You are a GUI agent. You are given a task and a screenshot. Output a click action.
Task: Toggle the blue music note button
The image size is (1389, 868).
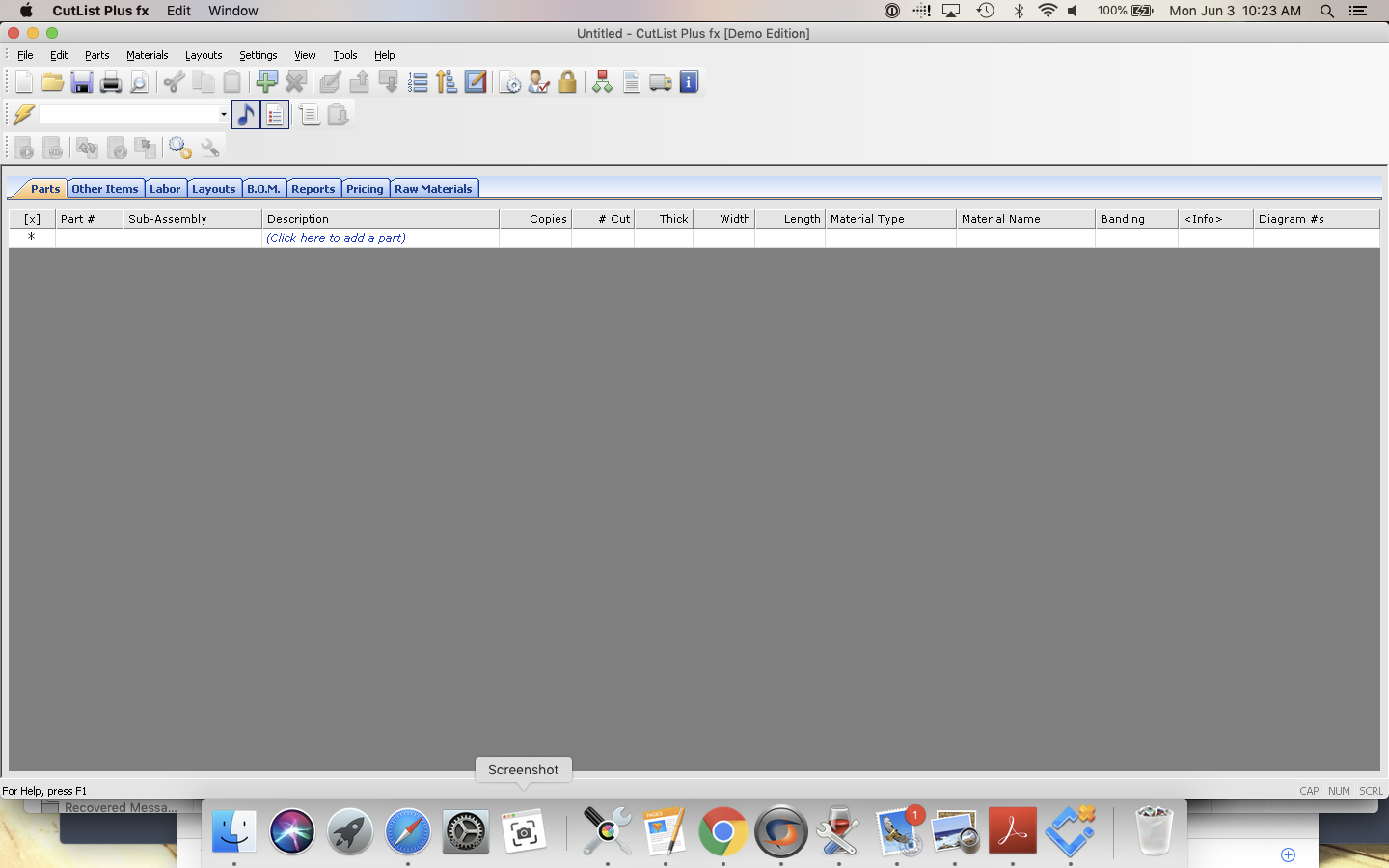click(246, 115)
